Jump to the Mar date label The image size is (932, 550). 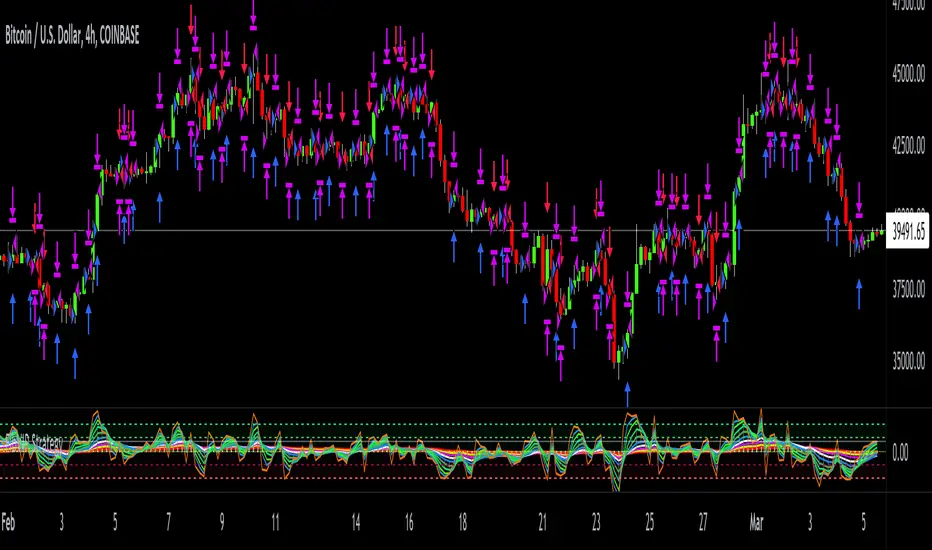(756, 523)
